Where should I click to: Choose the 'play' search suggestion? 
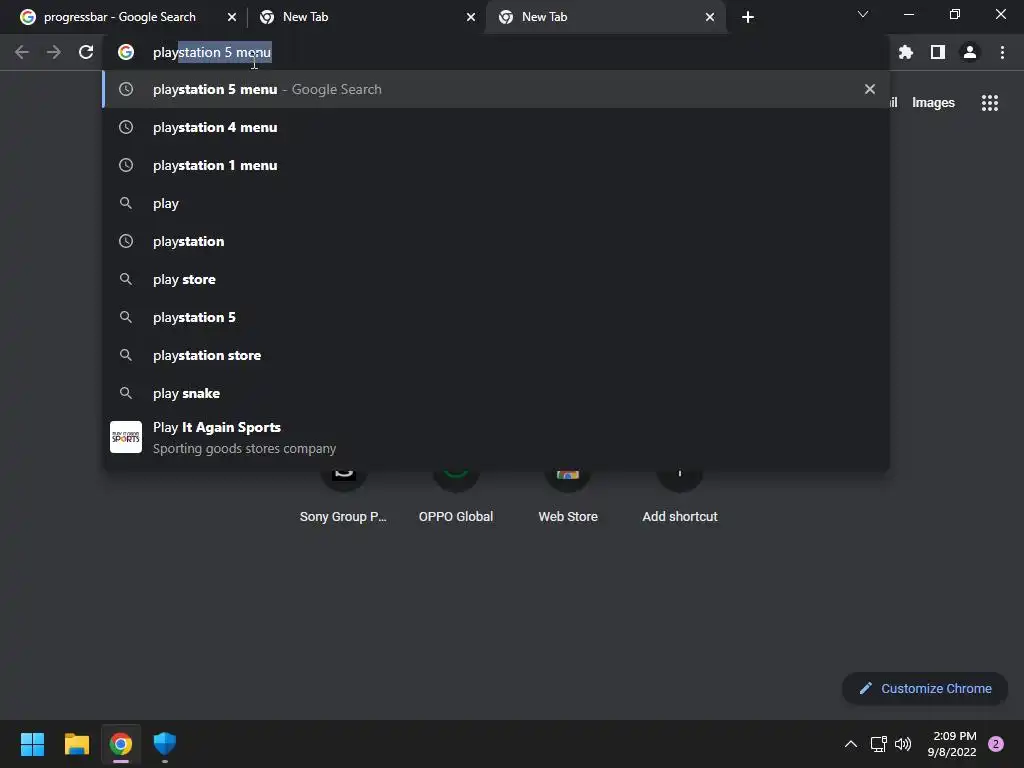click(496, 203)
